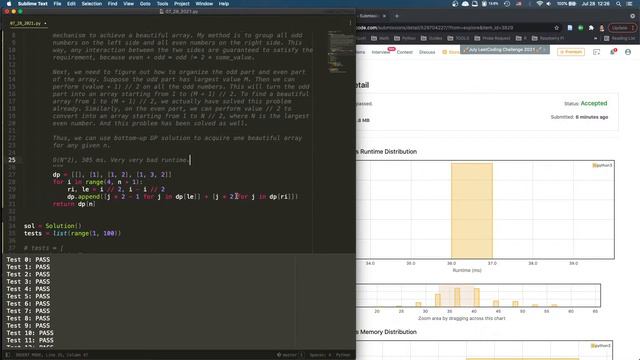
Task: Open the Help menu
Action: [x=224, y=4]
